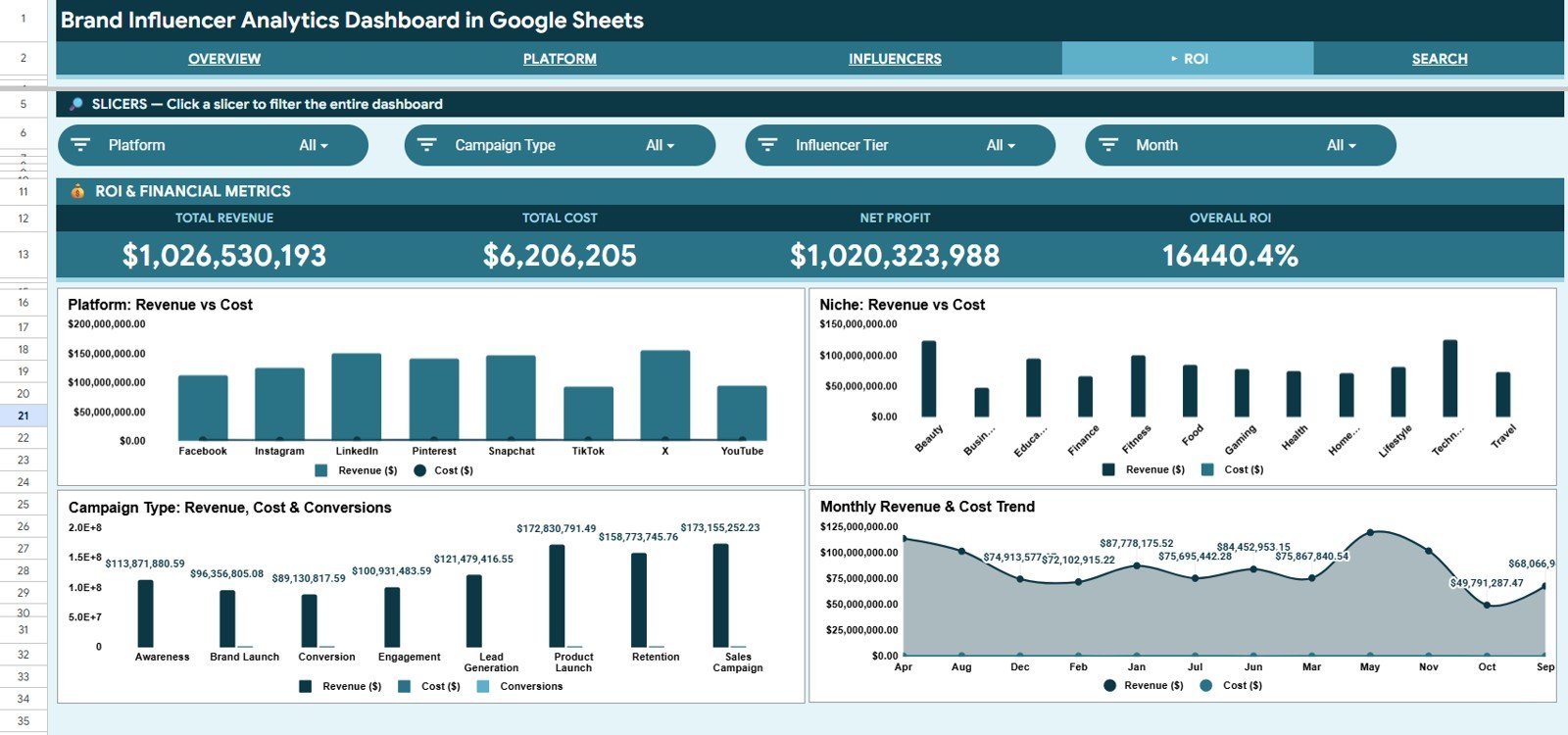This screenshot has height=735, width=1568.
Task: Select the $173,155,252.23 data label
Action: (720, 527)
